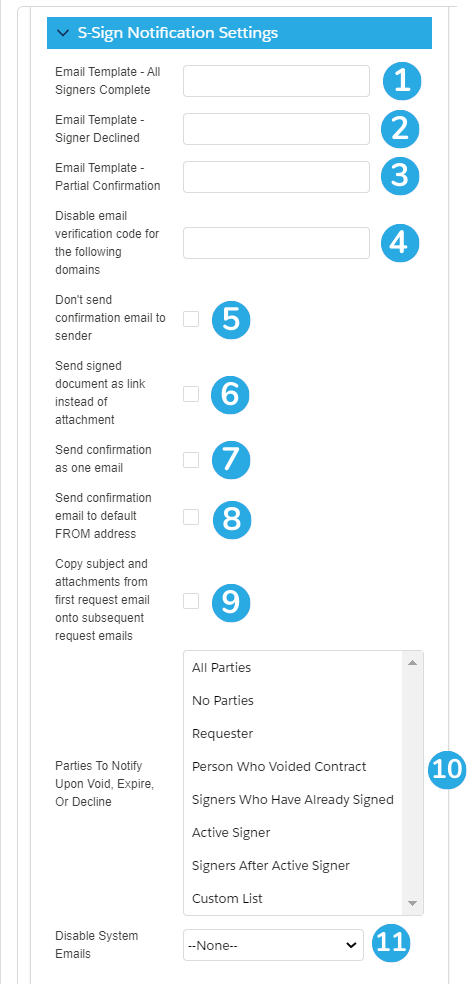Click the All Signers Complete template field
This screenshot has height=984, width=469.
276,81
